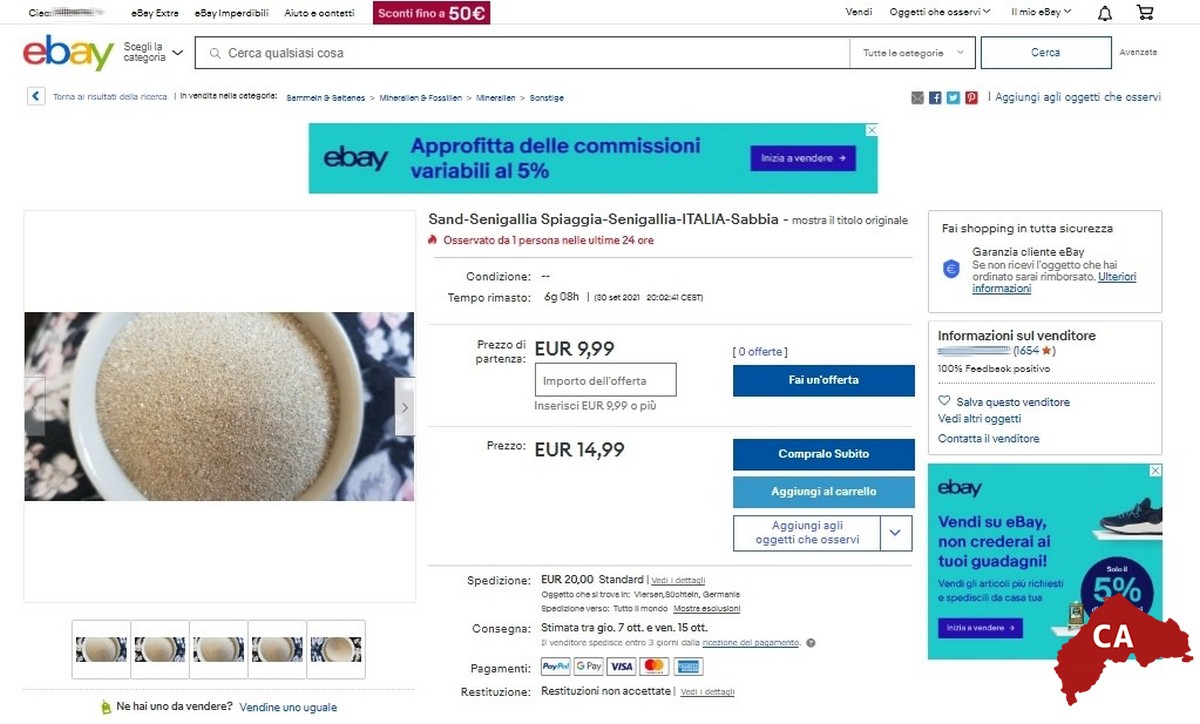Expand the watchlist button dropdown arrow
Screen dimensions: 1200x724
896,533
